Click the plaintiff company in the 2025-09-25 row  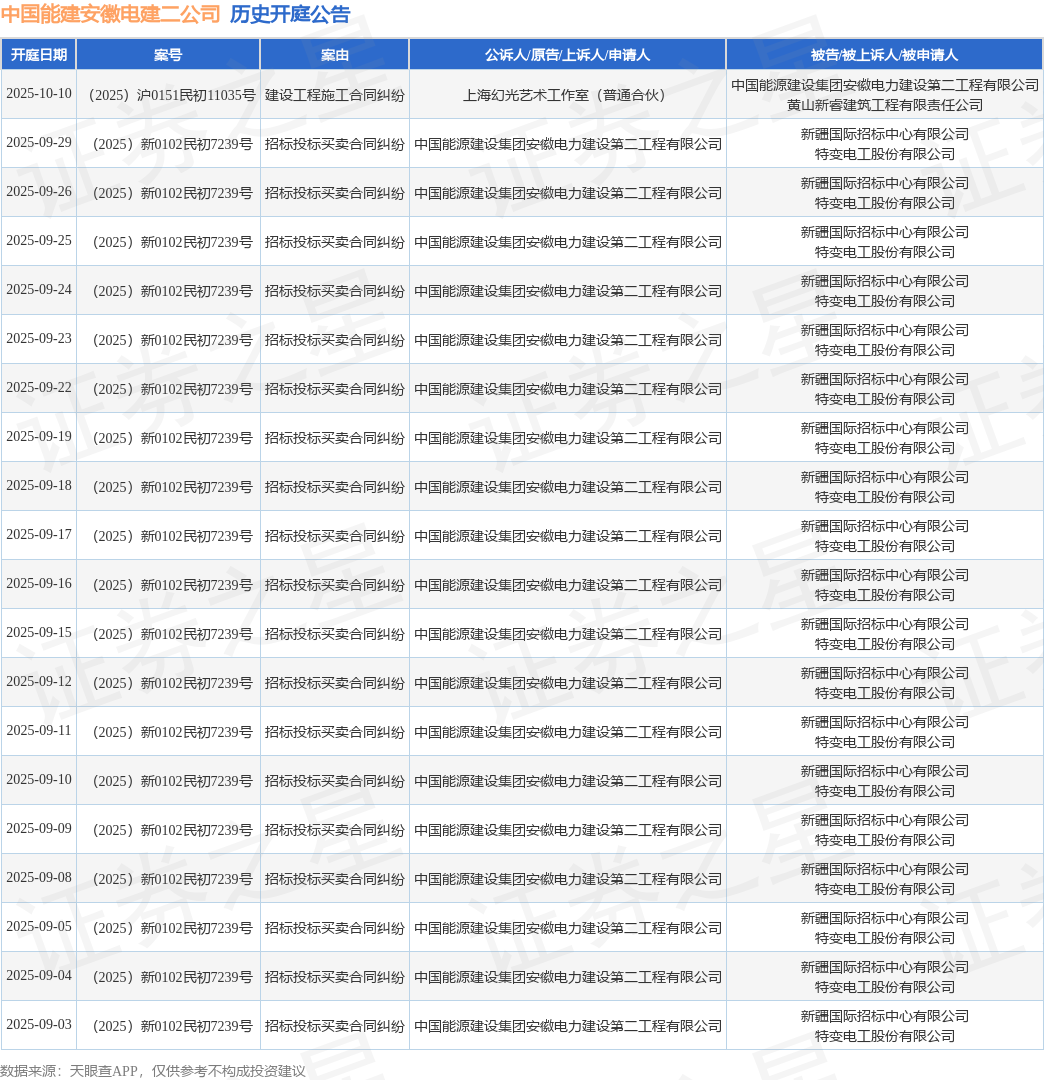point(567,242)
